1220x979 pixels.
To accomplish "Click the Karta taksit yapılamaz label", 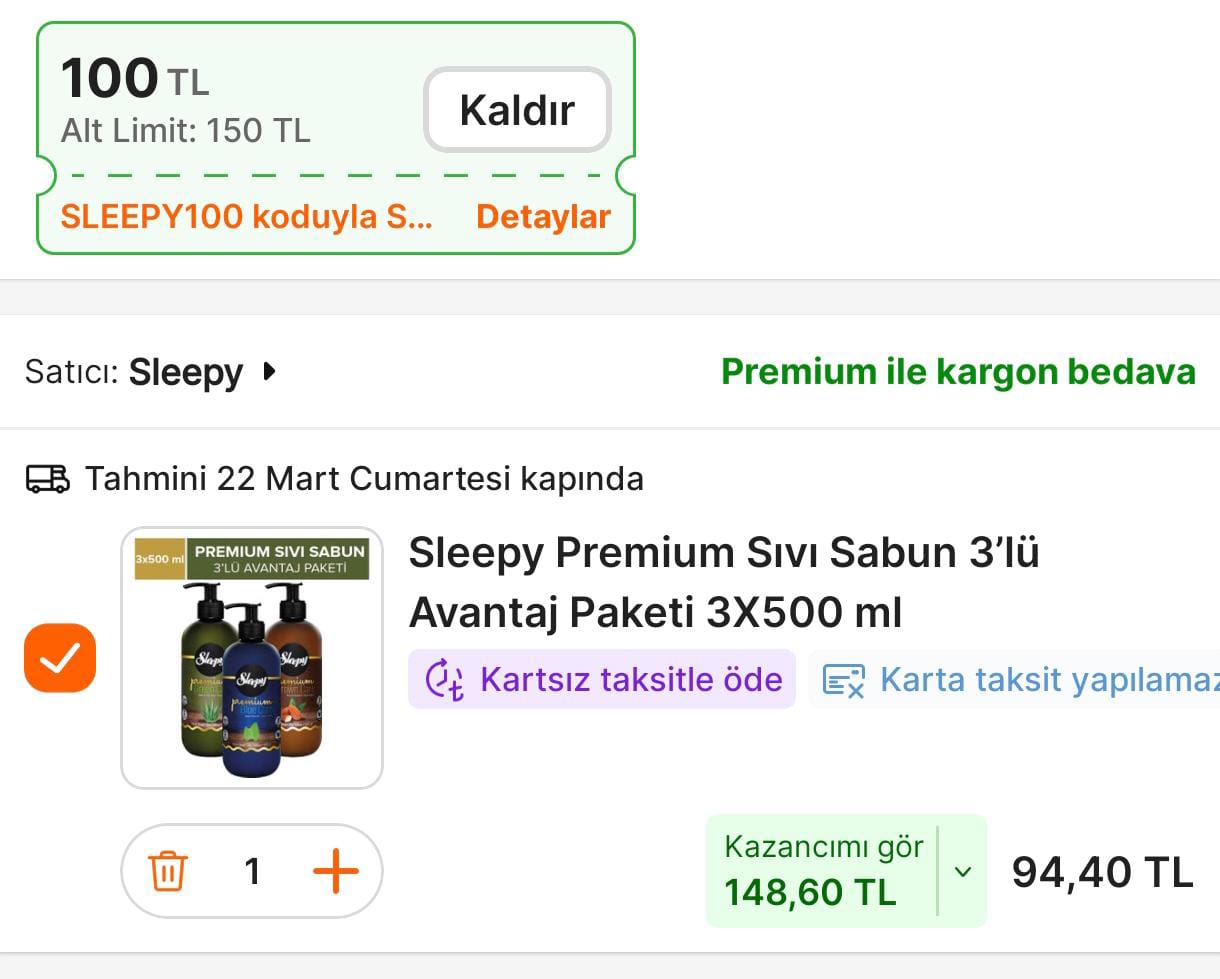I will [x=1048, y=680].
